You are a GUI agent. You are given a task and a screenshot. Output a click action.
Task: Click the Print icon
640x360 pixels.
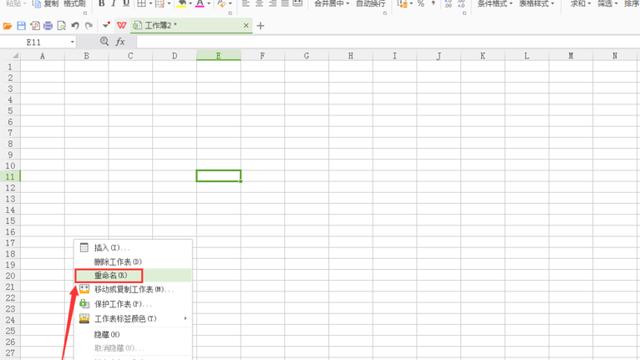[x=48, y=26]
